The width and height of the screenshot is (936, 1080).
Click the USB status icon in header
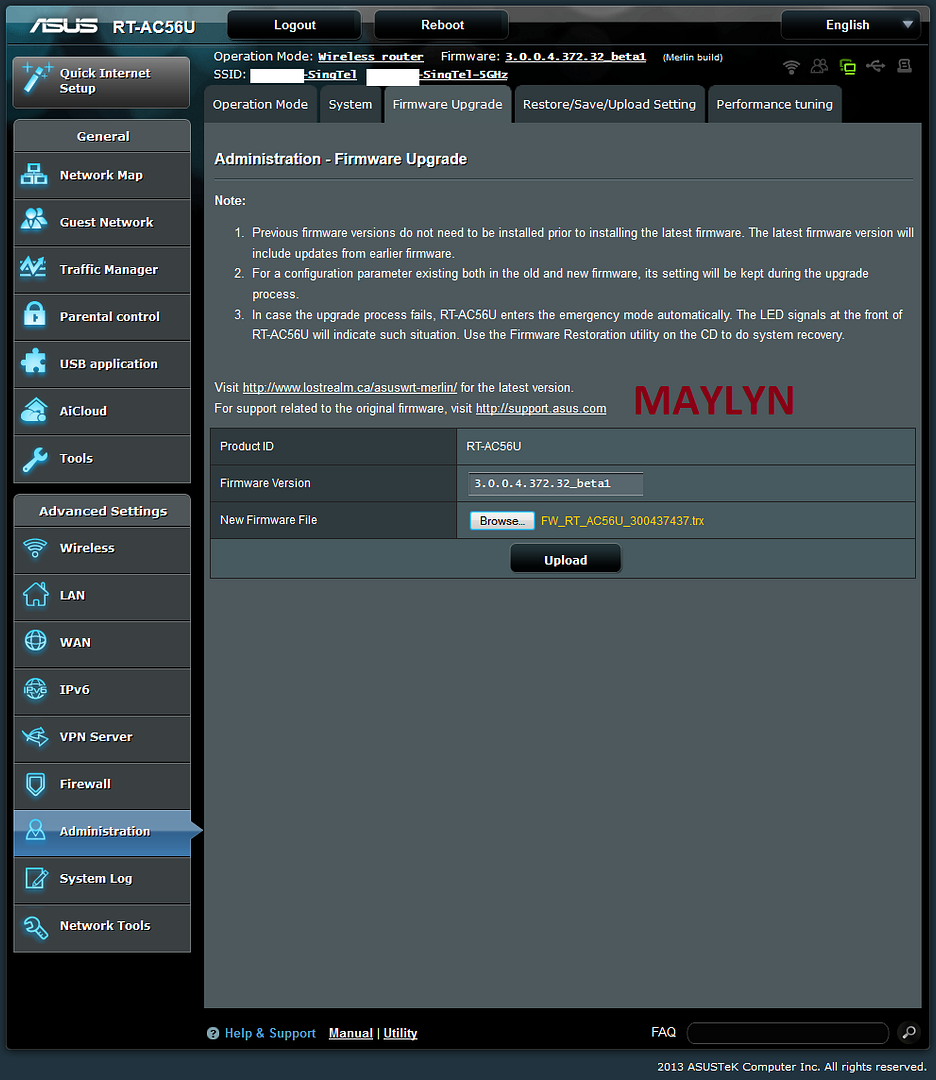point(876,67)
